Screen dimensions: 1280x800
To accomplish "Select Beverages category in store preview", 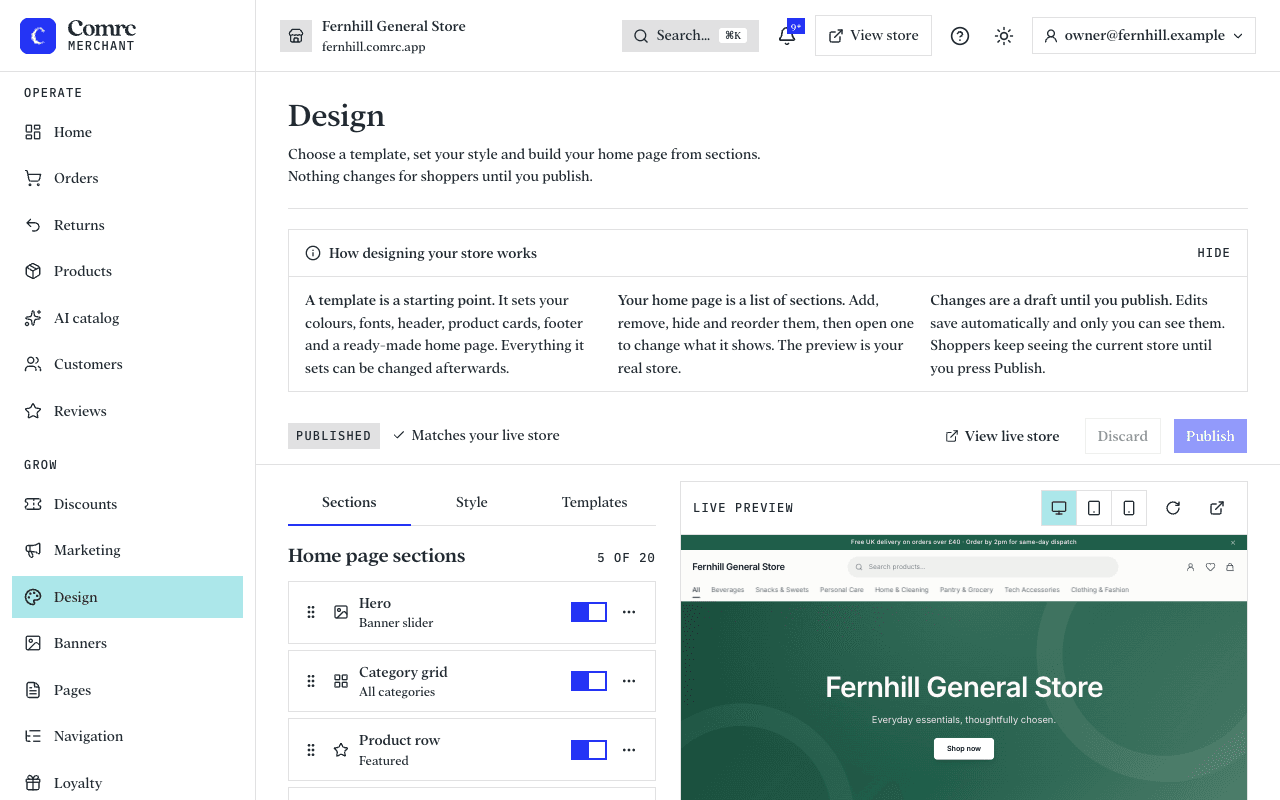I will [728, 590].
